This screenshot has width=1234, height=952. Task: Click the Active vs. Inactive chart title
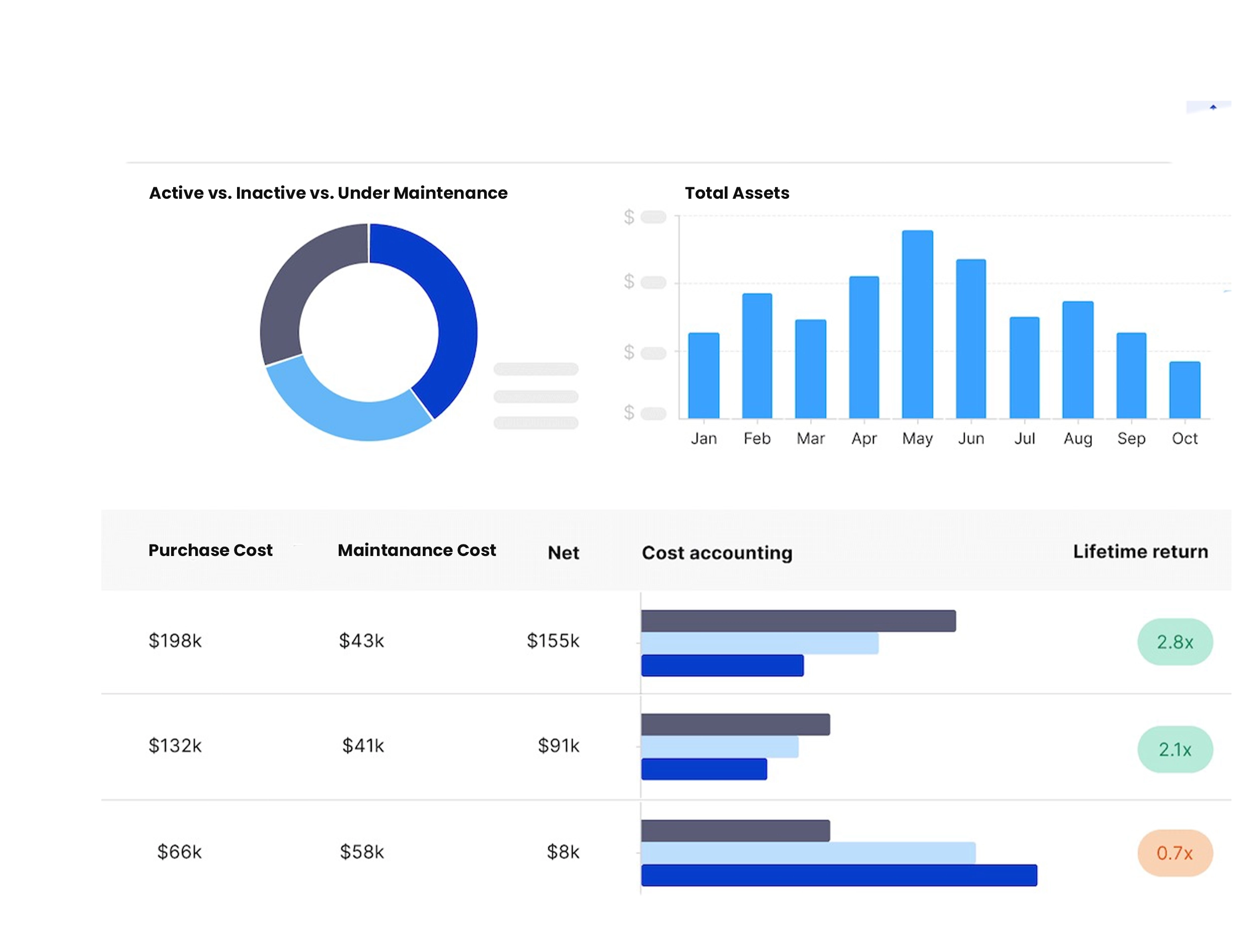328,193
